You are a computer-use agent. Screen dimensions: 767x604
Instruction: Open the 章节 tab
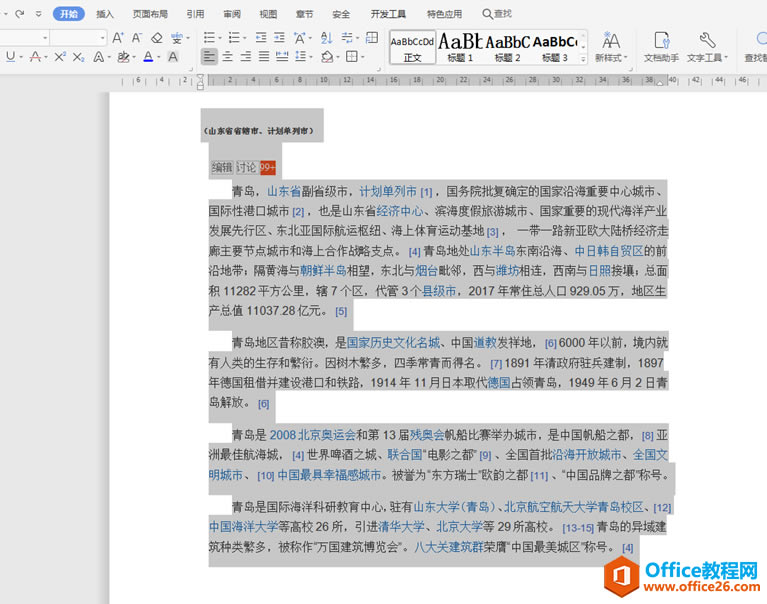click(x=304, y=14)
